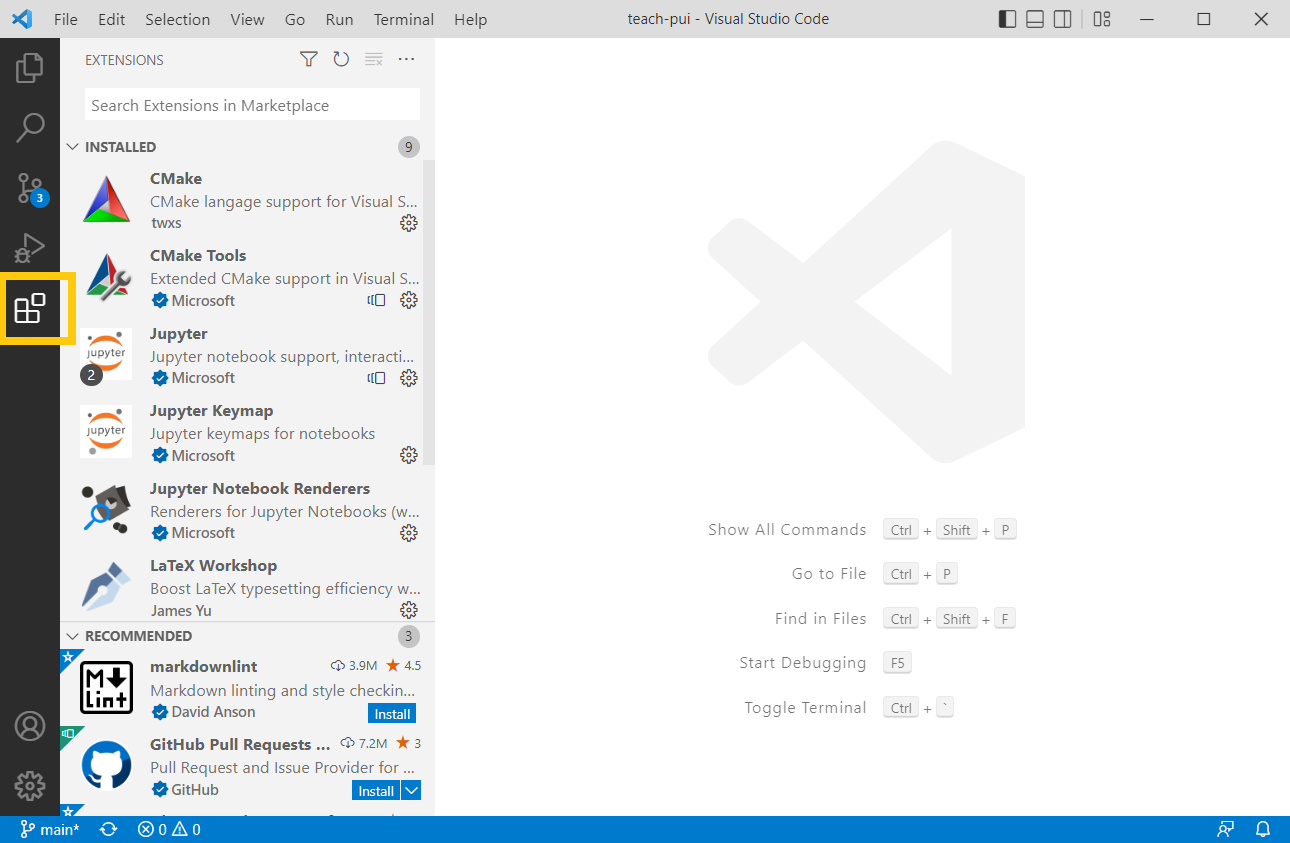Viewport: 1290px width, 843px height.
Task: Clear extensions search results icon
Action: pyautogui.click(x=374, y=60)
